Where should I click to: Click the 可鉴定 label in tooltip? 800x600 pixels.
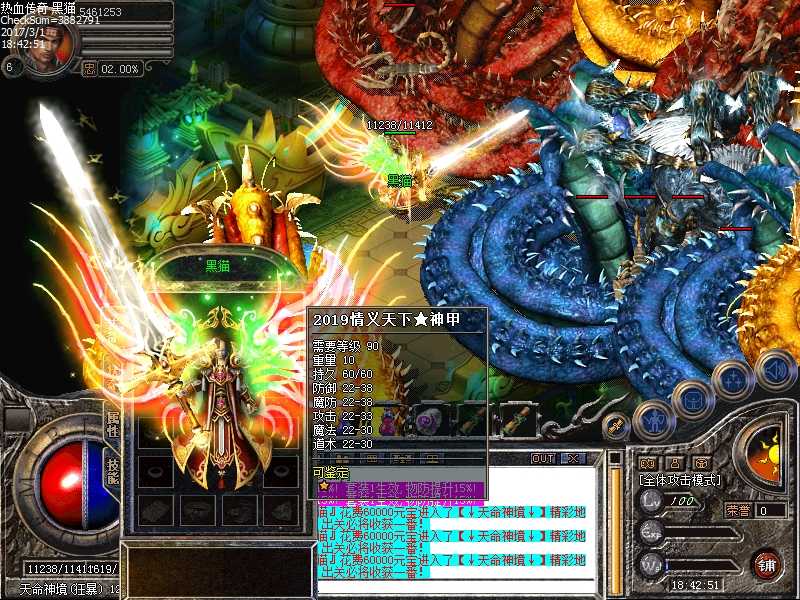click(x=331, y=472)
